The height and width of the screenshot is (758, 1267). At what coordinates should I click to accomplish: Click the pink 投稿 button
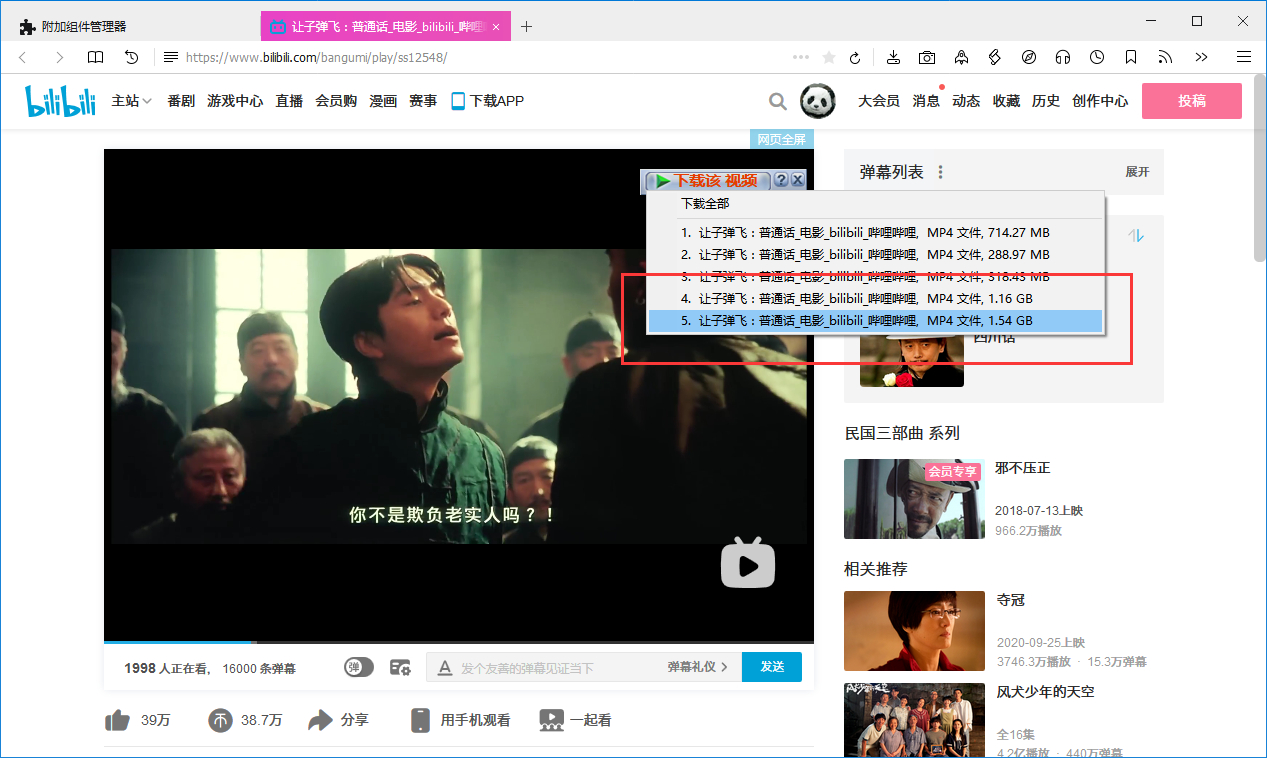pos(1192,101)
